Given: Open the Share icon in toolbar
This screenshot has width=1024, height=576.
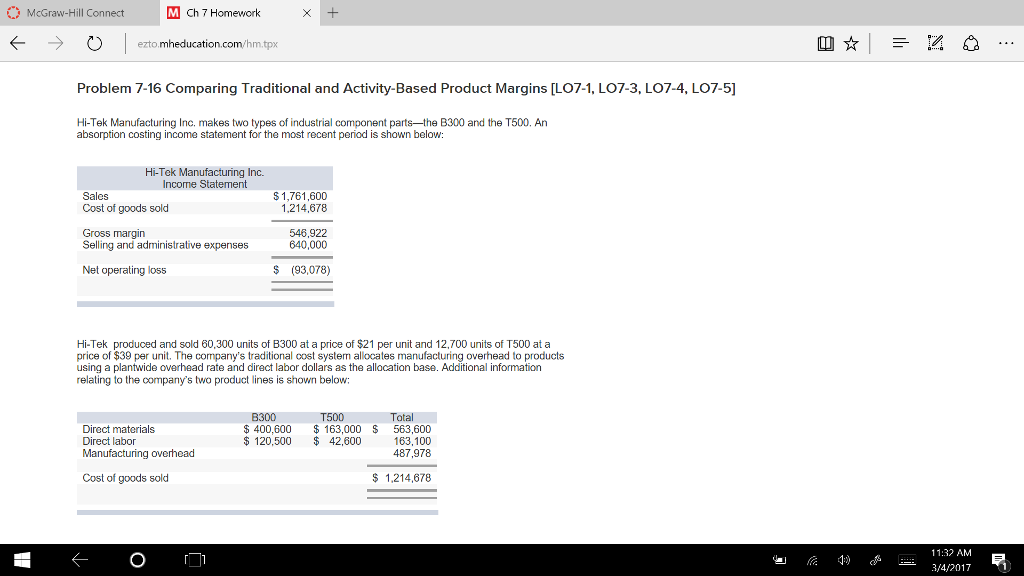Looking at the screenshot, I should pos(971,44).
